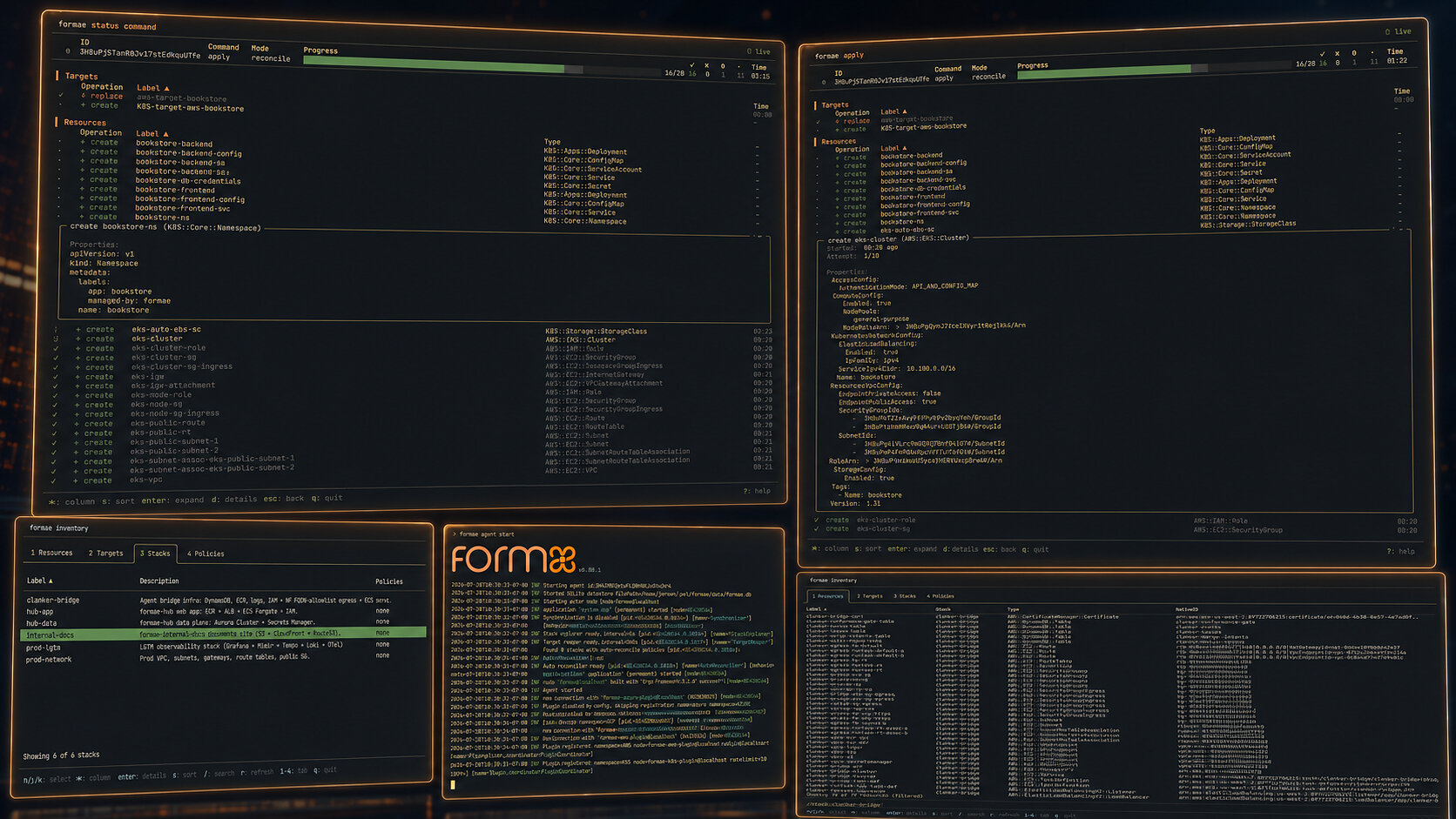
Task: Click '? help' in the formae apply window
Action: tap(1400, 551)
